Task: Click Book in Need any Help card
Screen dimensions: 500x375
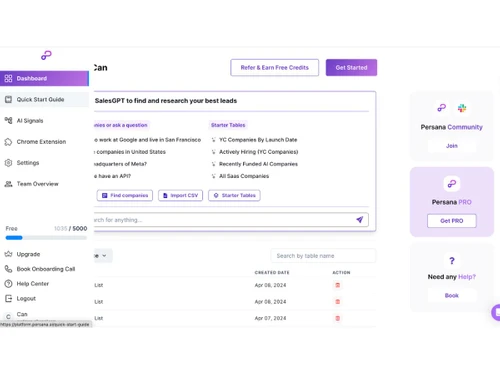Action: tap(452, 295)
